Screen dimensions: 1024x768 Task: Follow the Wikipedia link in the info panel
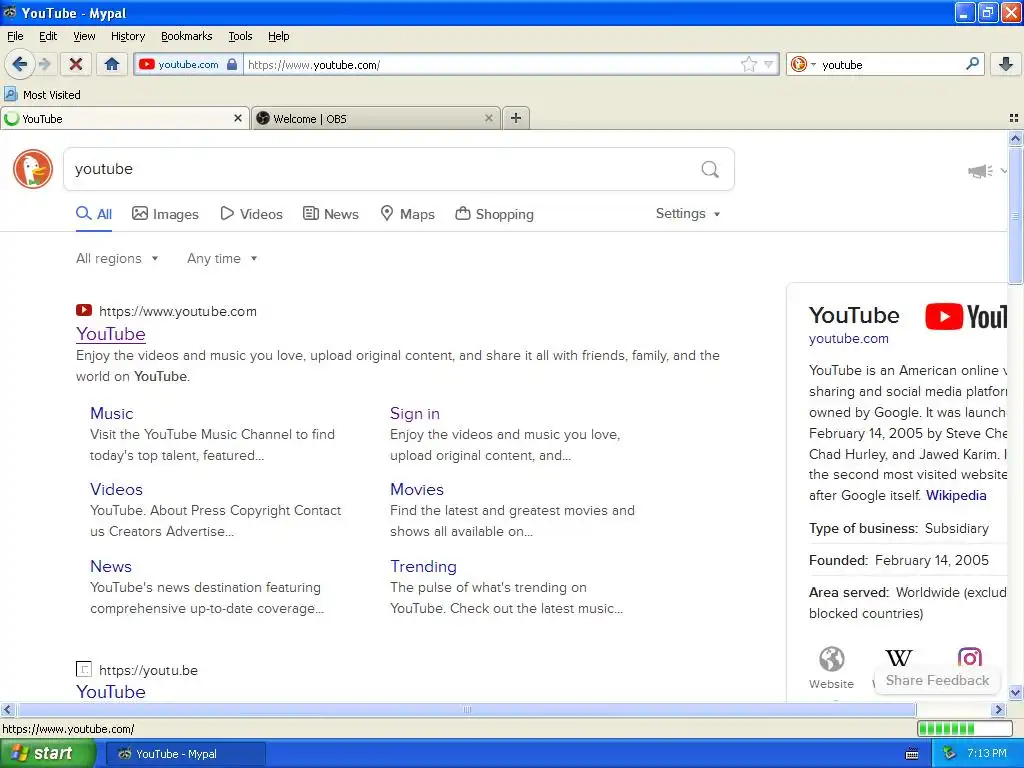coord(956,495)
